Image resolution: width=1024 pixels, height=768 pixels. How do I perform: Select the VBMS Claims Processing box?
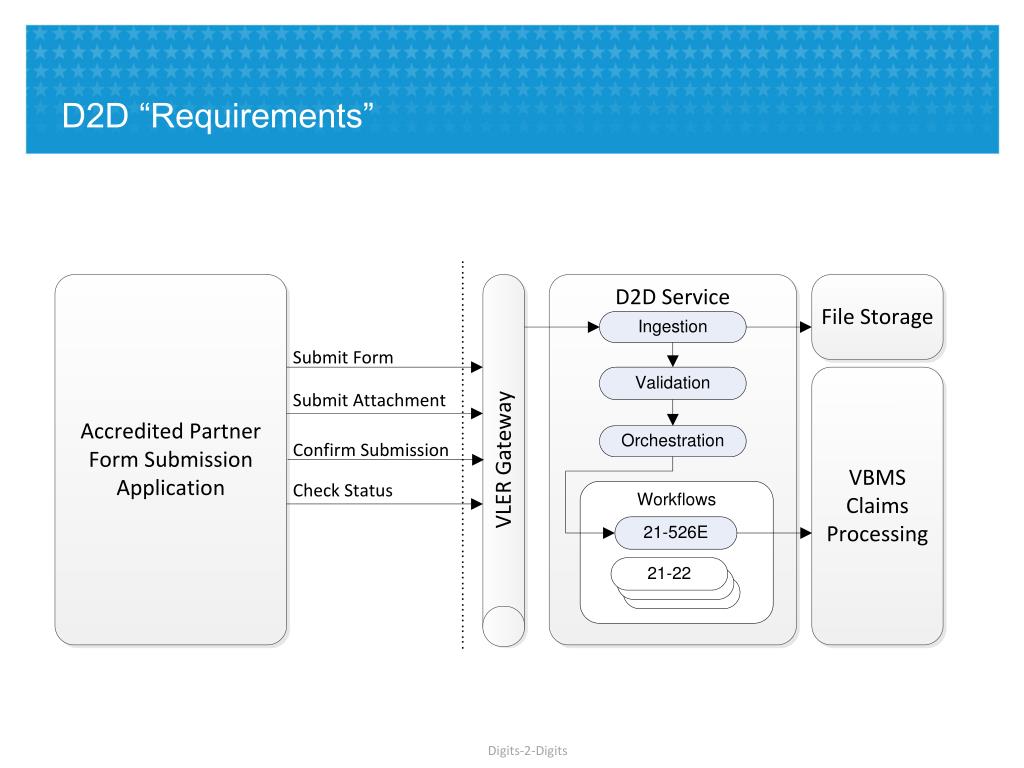coord(877,506)
